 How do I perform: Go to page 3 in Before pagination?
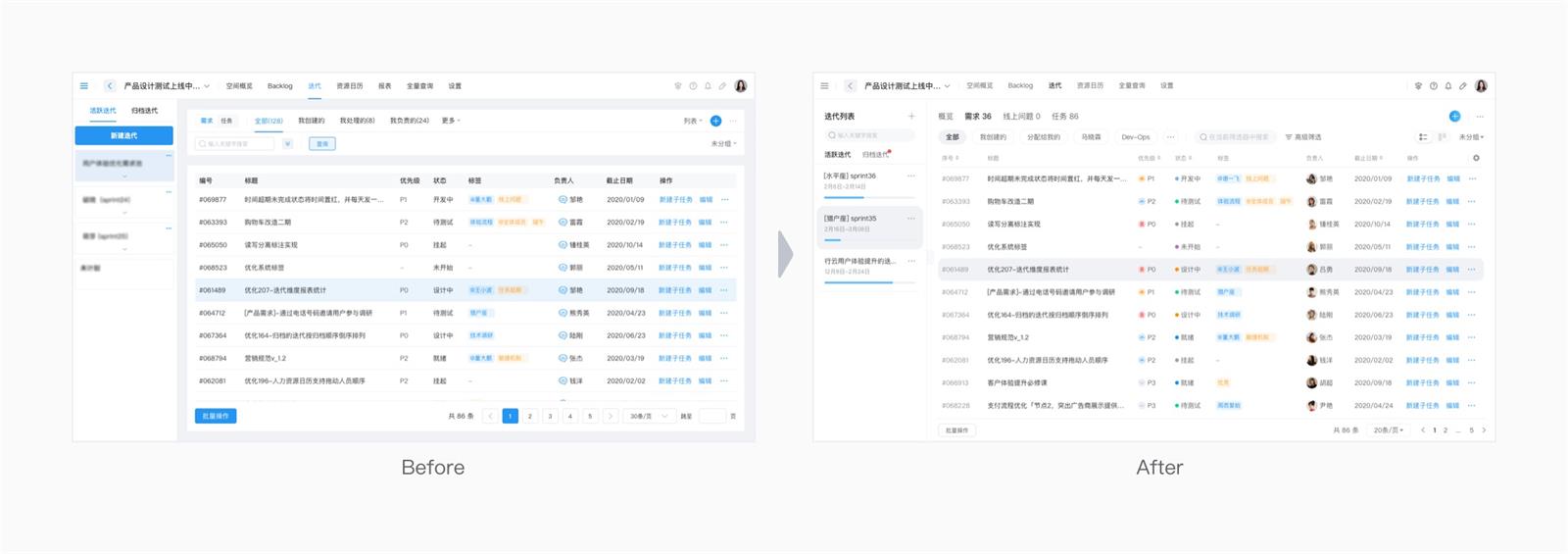point(550,416)
